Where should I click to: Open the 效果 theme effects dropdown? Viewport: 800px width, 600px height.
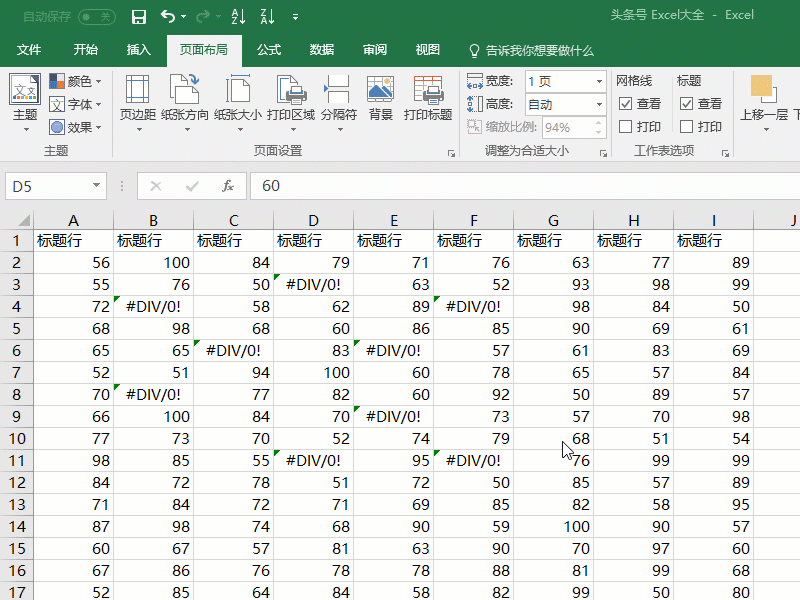76,127
